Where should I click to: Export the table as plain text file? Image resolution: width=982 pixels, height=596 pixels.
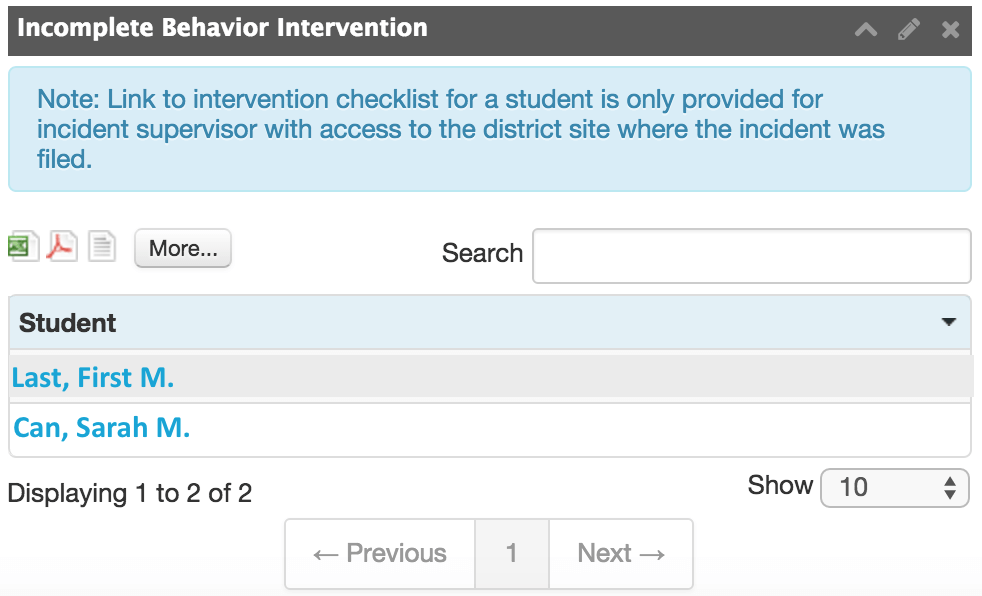point(102,246)
